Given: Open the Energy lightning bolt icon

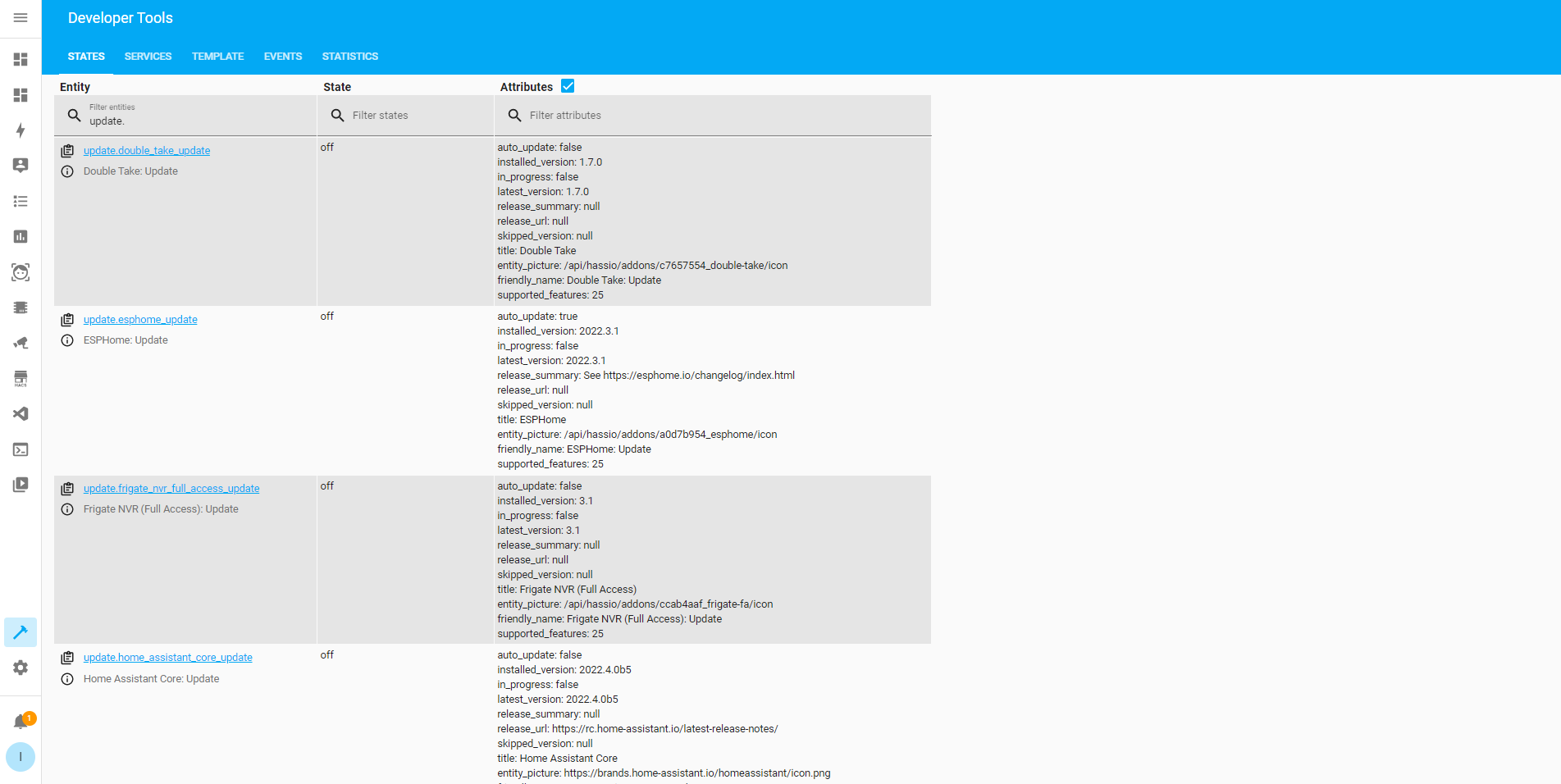Looking at the screenshot, I should pos(21,130).
